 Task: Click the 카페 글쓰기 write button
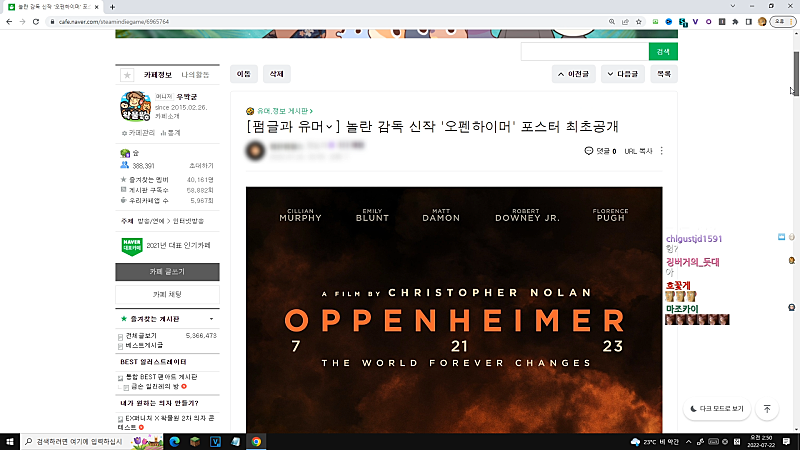(x=167, y=272)
